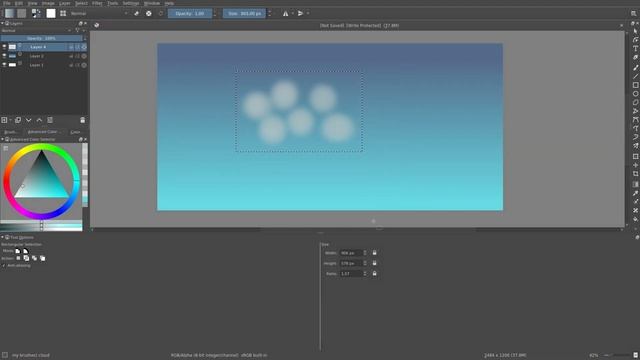
Task: Open the Fill Patterns chooser in the toolbar
Action: pyautogui.click(x=22, y=13)
